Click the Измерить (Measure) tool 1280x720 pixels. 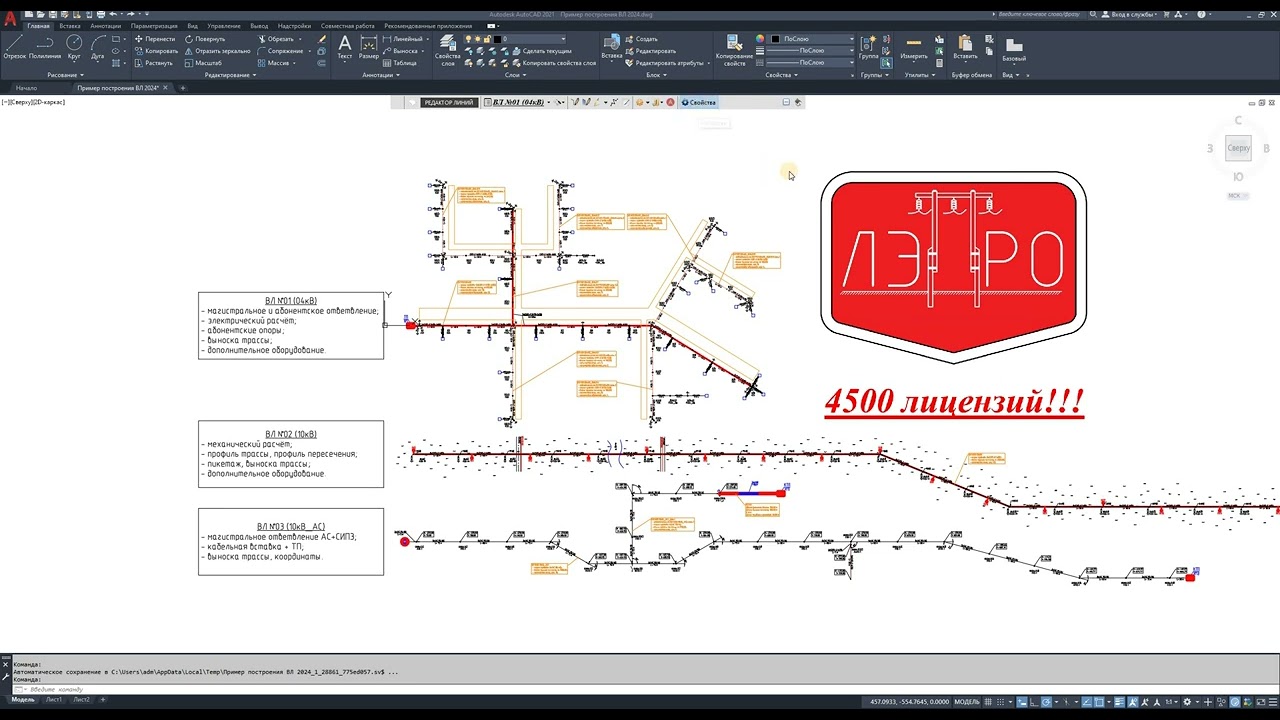click(x=914, y=47)
